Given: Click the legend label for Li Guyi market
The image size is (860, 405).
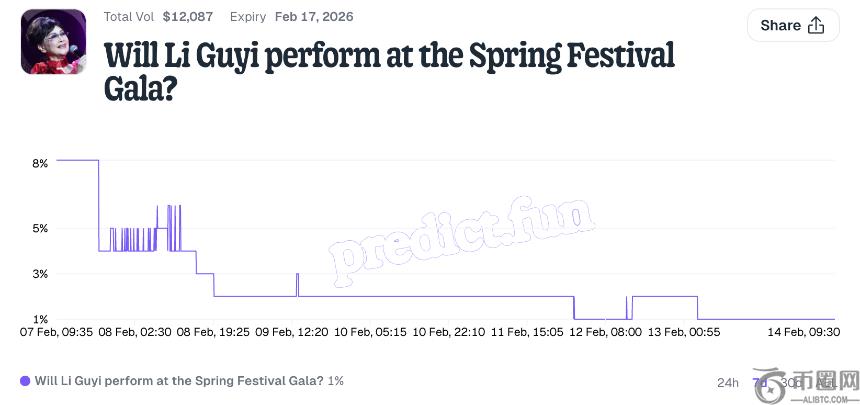Looking at the screenshot, I should pyautogui.click(x=179, y=381).
